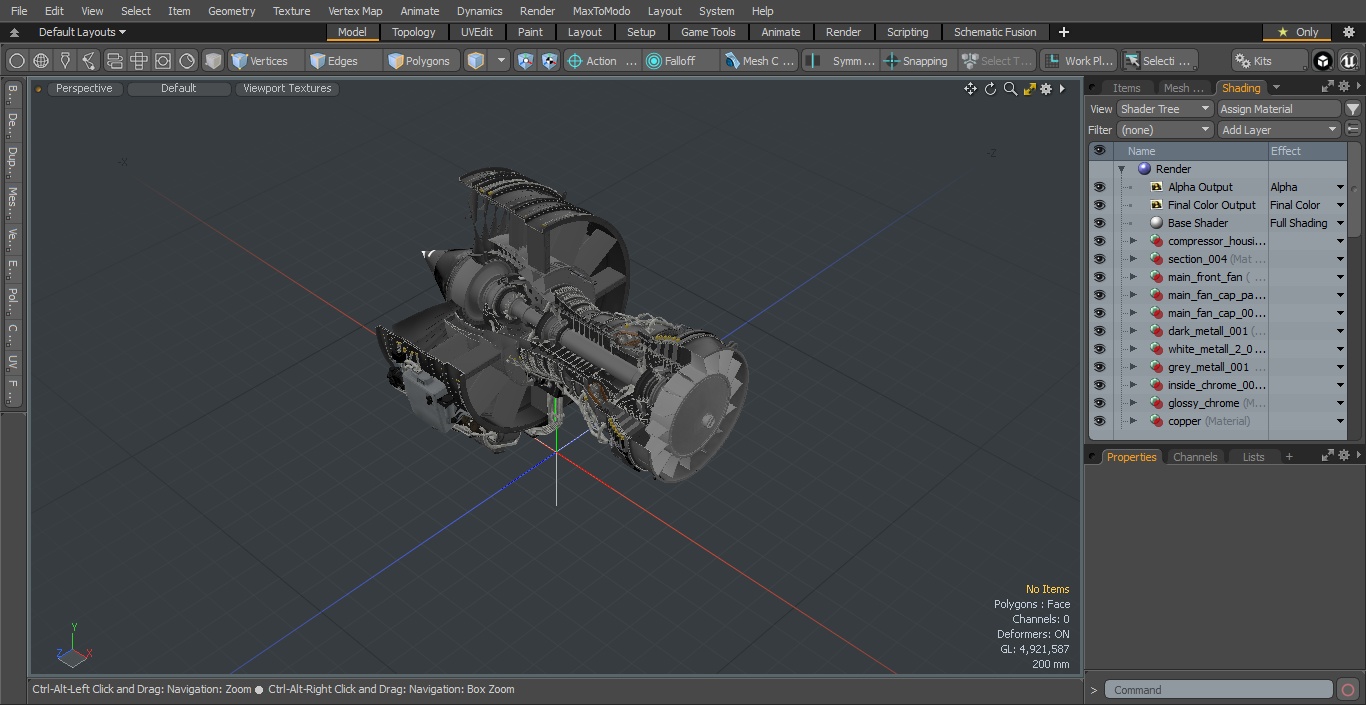Click the filter funnel icon
Screen dimensions: 1366x705
(x=1353, y=109)
